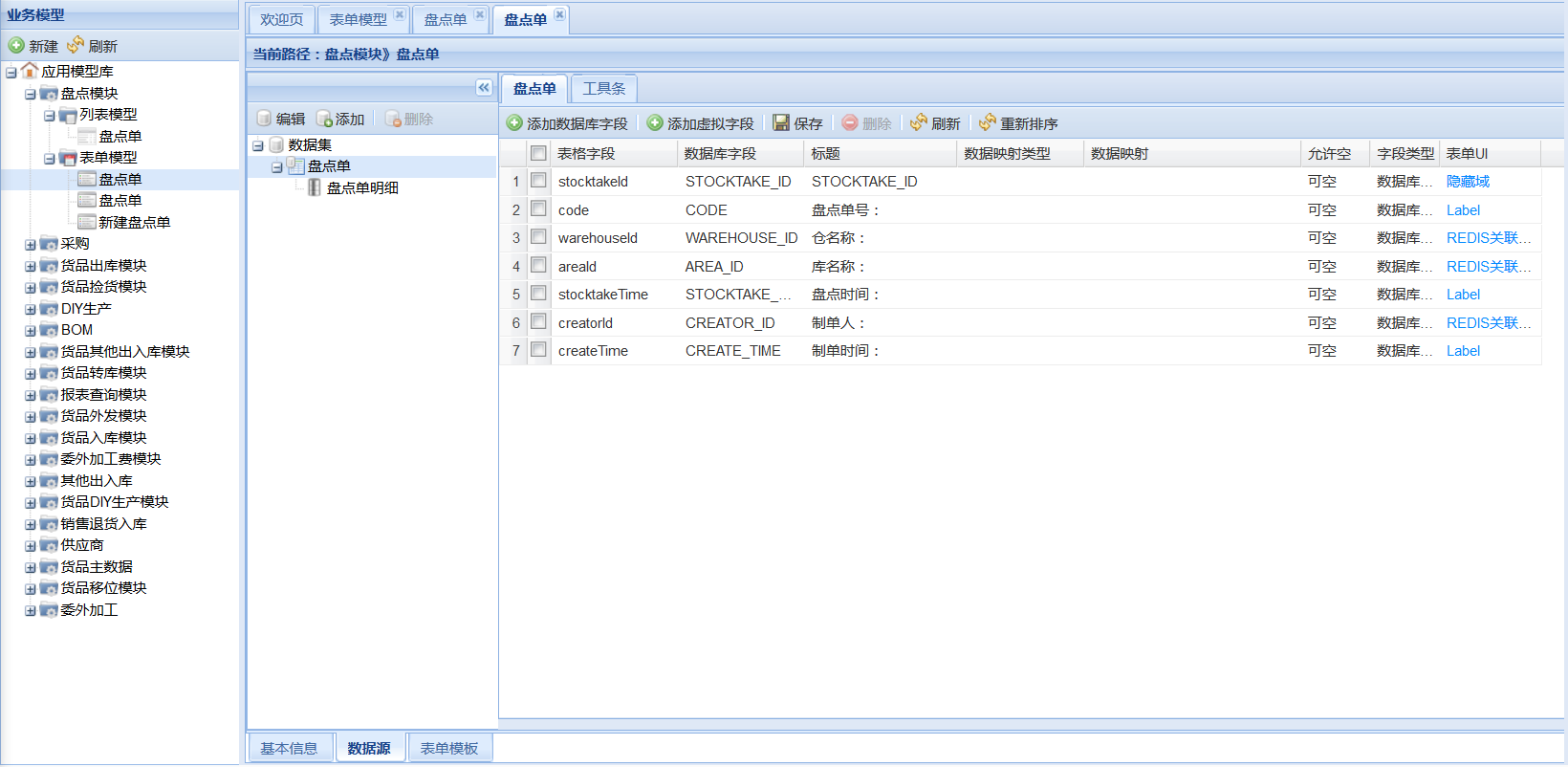Open the 表单模板 bottom tab
The image size is (1568, 767).
point(449,748)
